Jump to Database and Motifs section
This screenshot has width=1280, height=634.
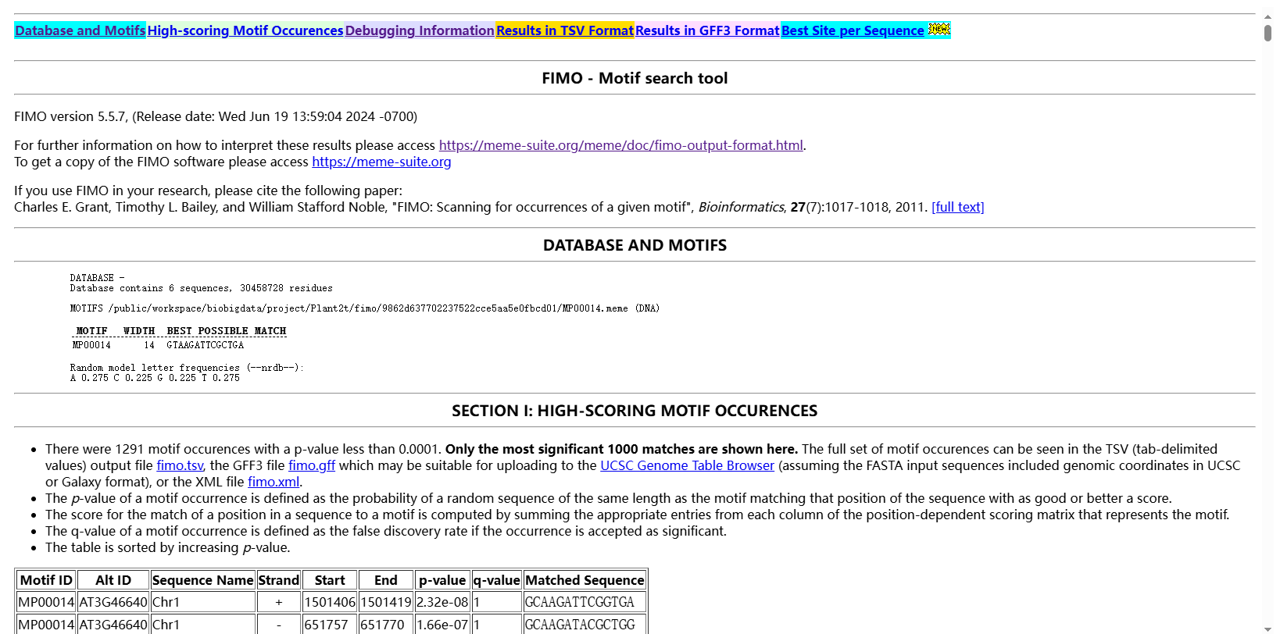(80, 31)
